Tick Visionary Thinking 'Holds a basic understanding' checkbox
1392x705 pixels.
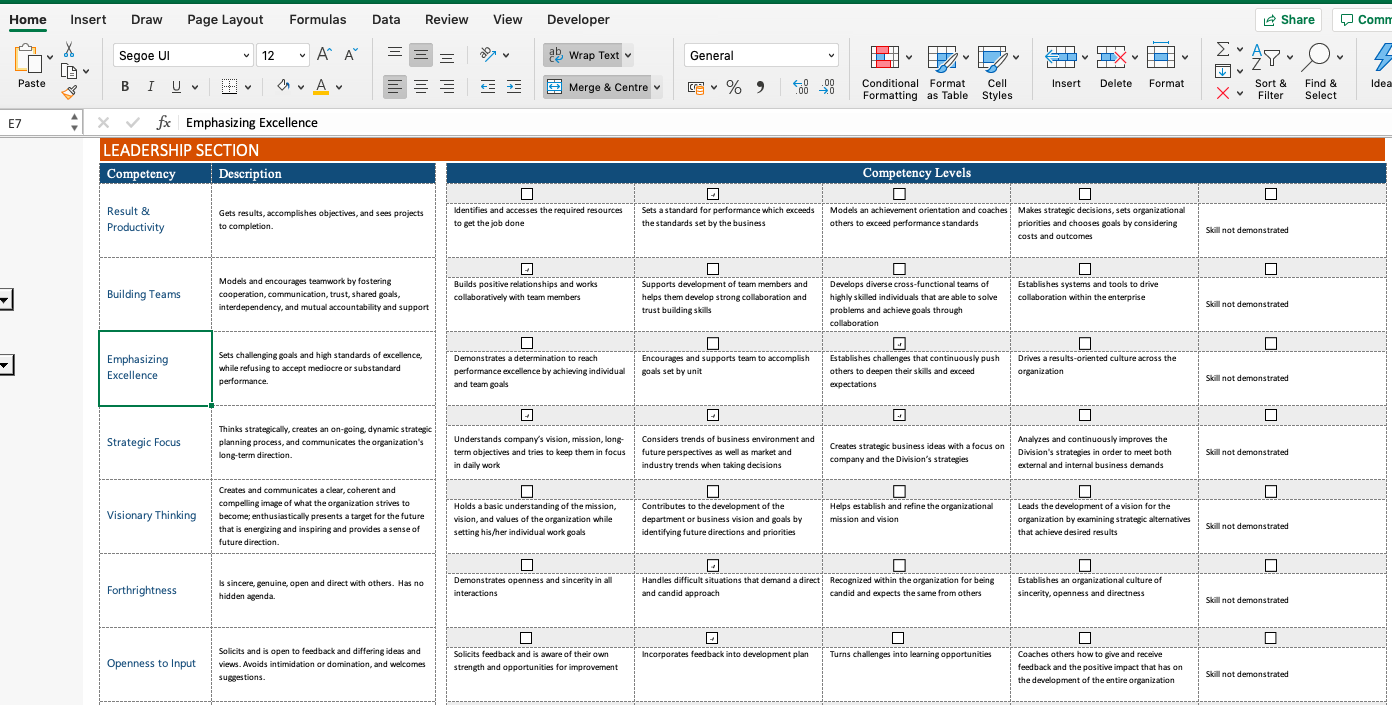[527, 491]
